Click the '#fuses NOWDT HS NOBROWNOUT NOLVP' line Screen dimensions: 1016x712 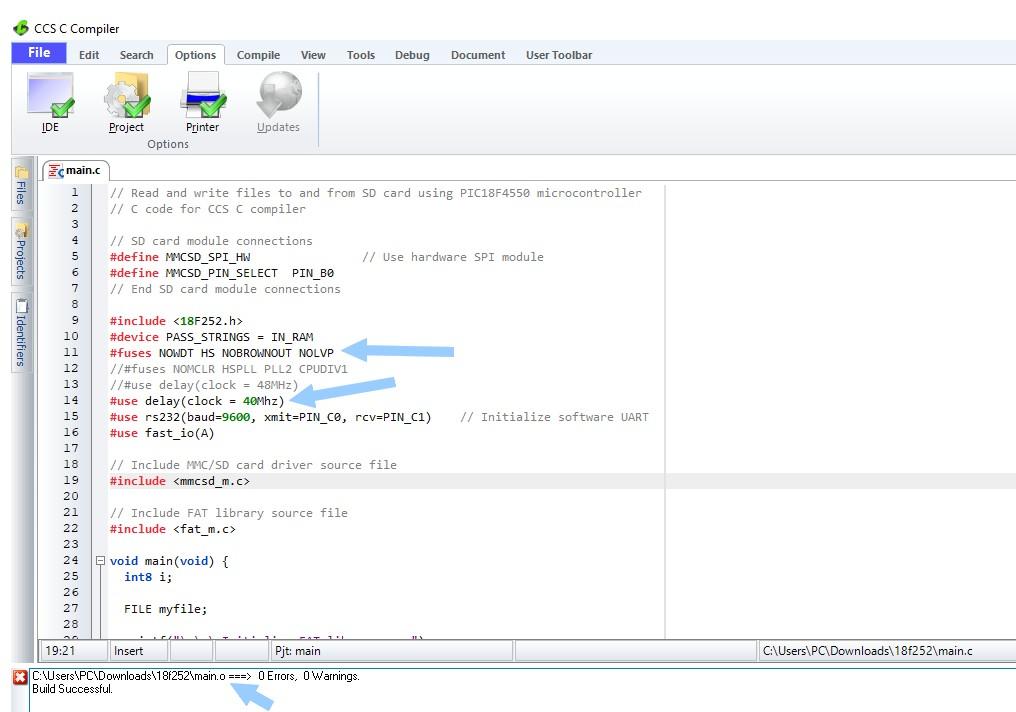pos(222,353)
